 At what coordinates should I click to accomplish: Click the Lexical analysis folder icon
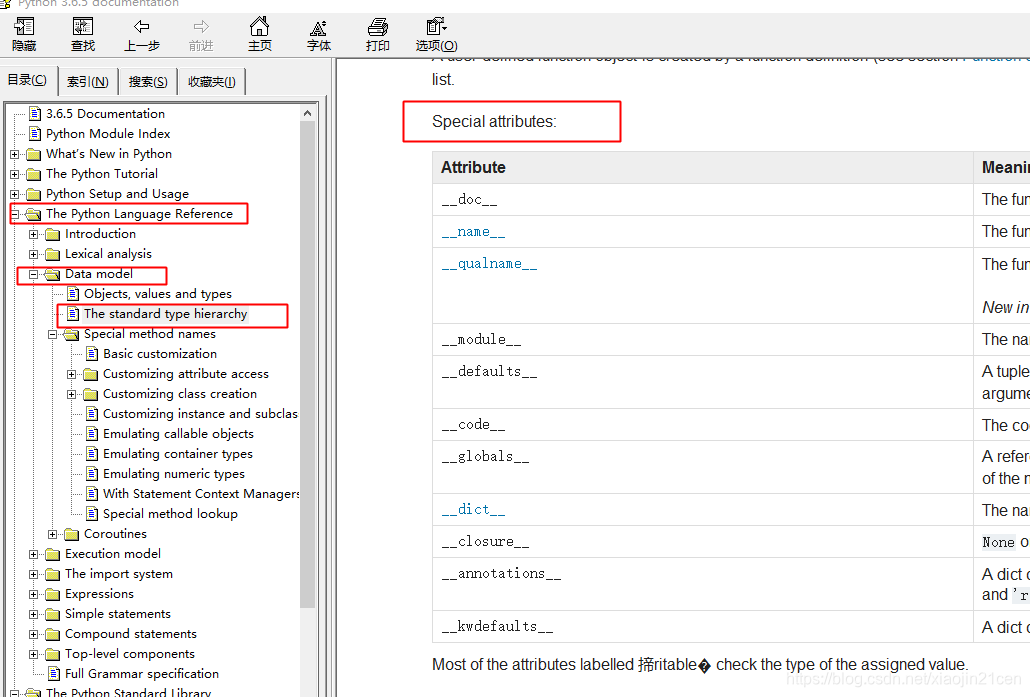pos(53,254)
